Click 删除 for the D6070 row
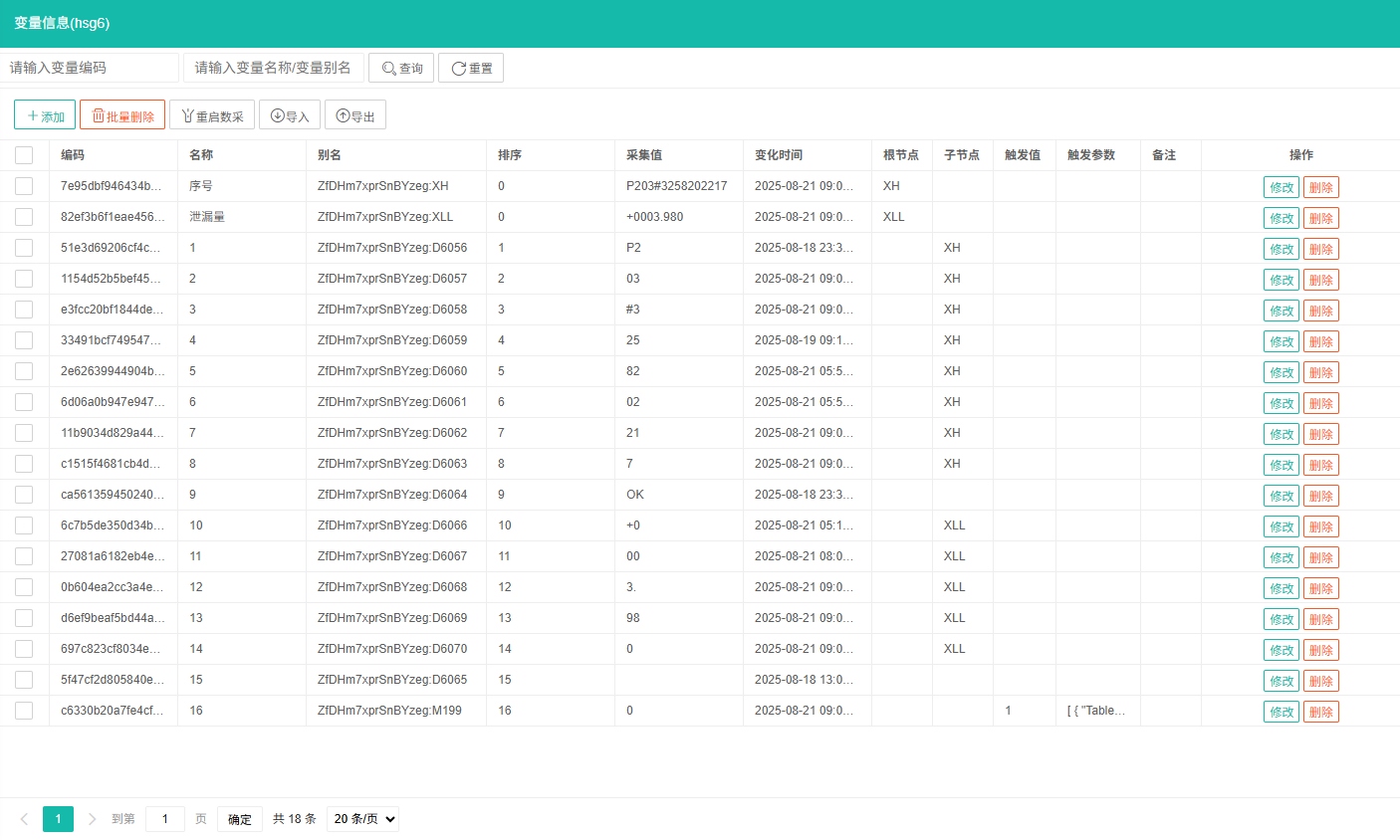Screen dimensions: 1400x840 [1321, 650]
